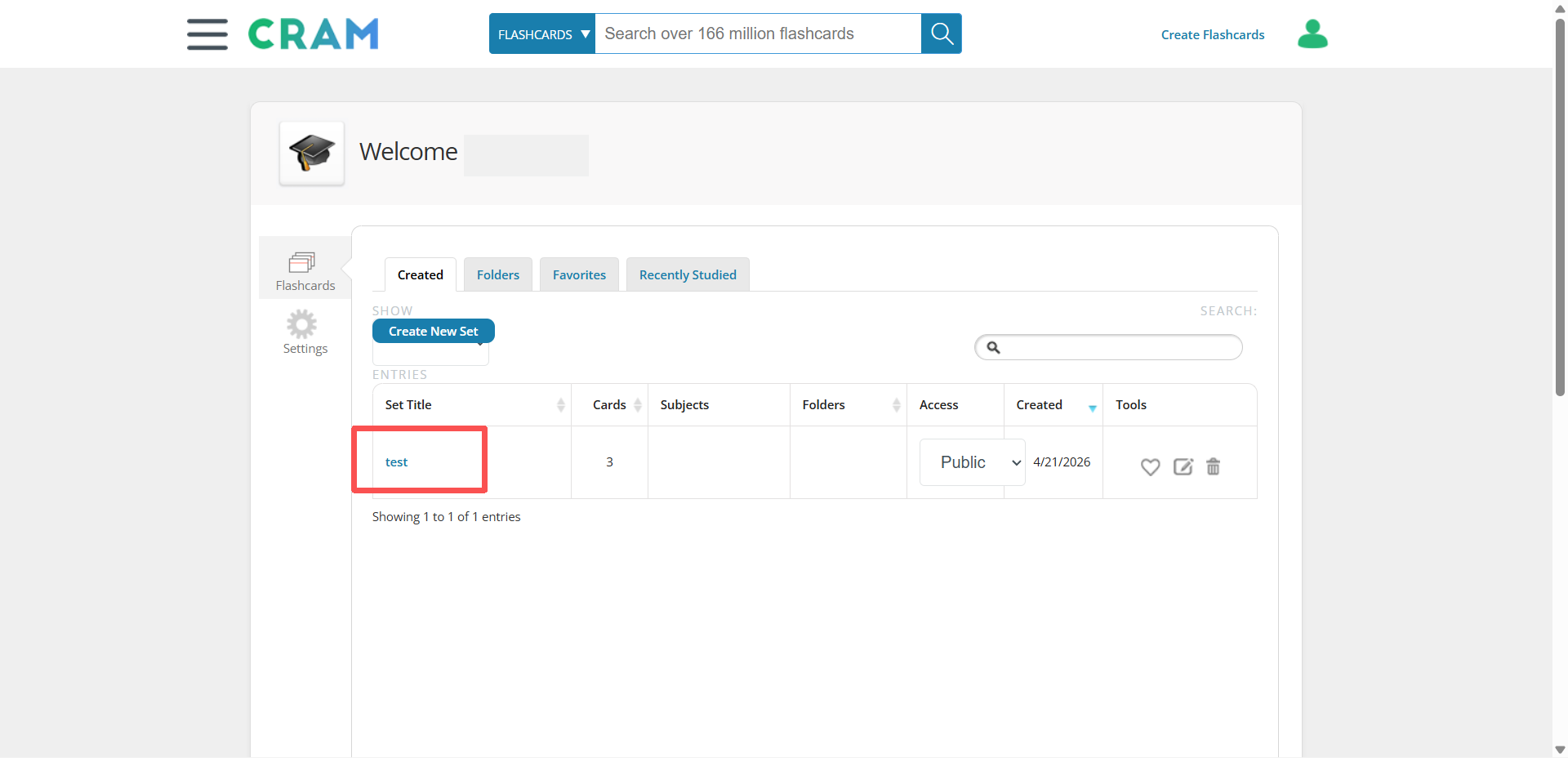Image resolution: width=1568 pixels, height=758 pixels.
Task: Sort the table by Set Title
Action: 472,405
